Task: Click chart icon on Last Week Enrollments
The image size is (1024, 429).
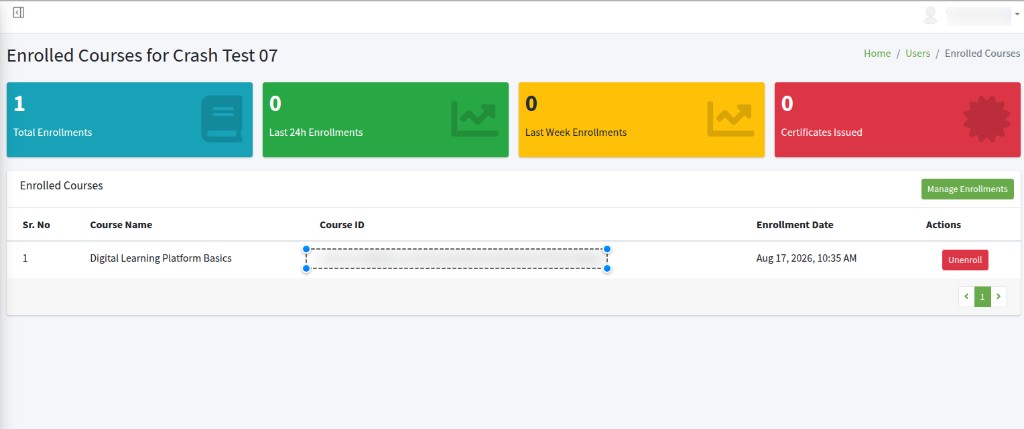Action: 730,119
